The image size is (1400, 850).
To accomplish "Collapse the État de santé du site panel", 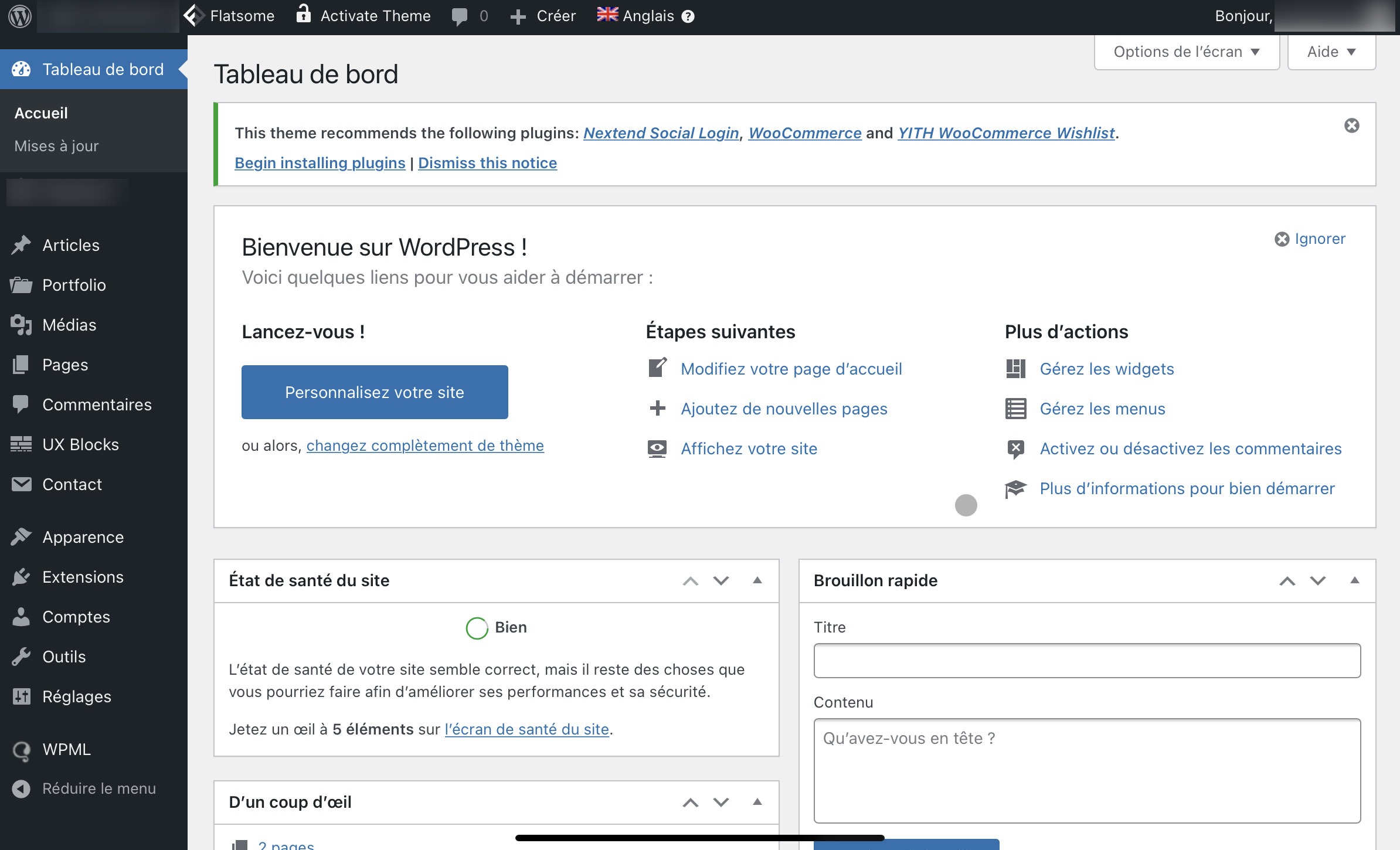I will click(x=757, y=580).
